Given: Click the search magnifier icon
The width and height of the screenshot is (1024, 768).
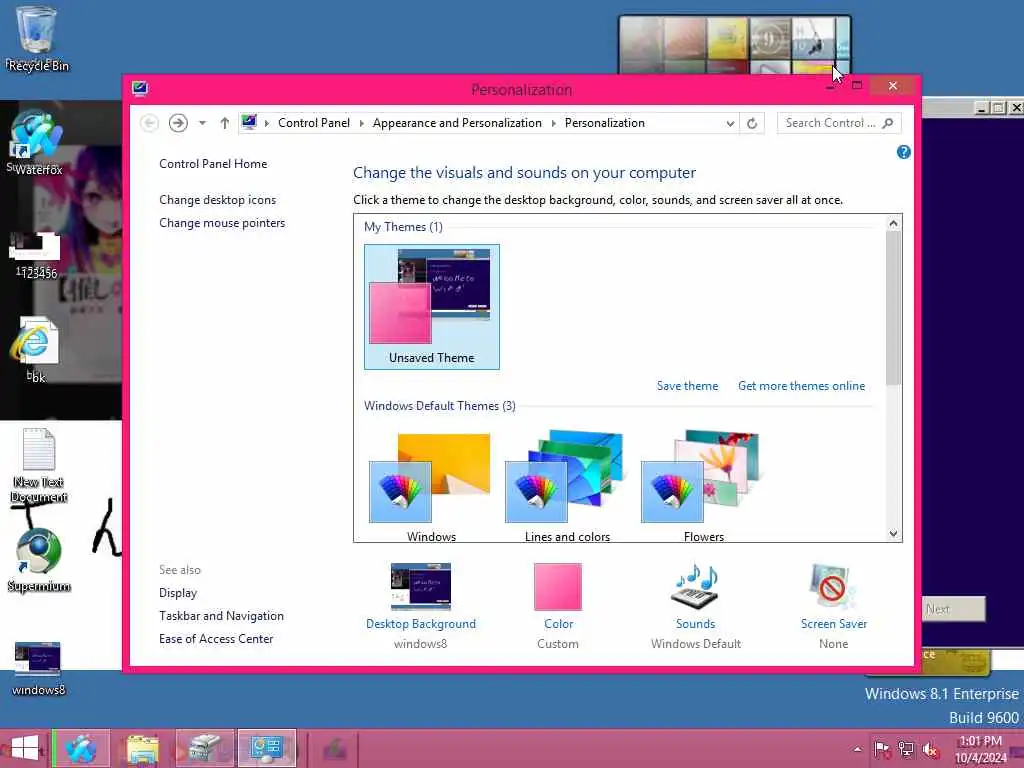Looking at the screenshot, I should tap(888, 123).
